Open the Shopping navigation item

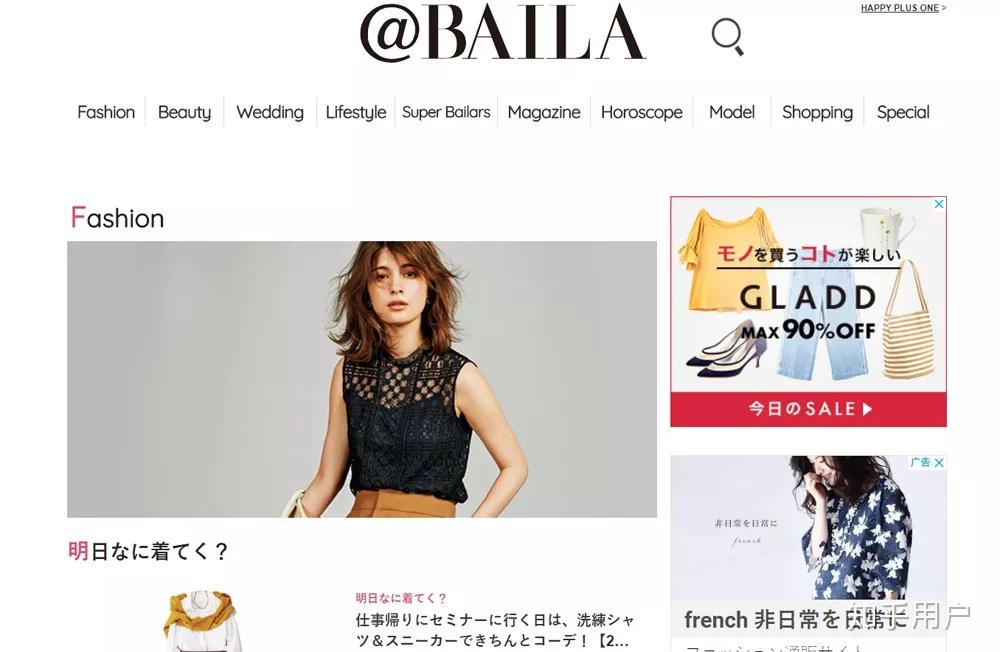[817, 112]
